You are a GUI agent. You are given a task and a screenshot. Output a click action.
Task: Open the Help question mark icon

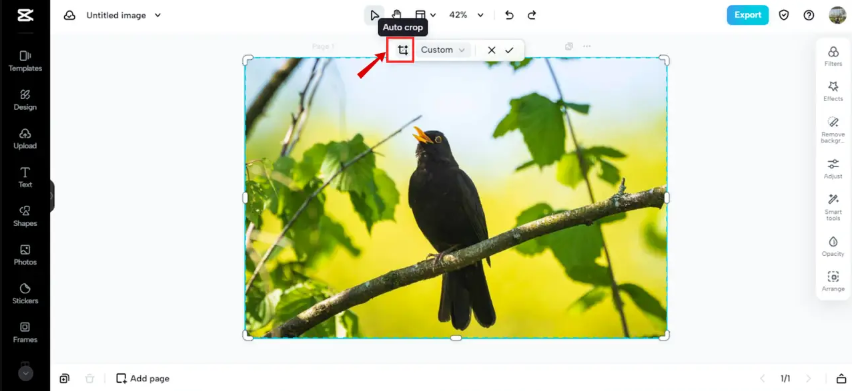[809, 15]
